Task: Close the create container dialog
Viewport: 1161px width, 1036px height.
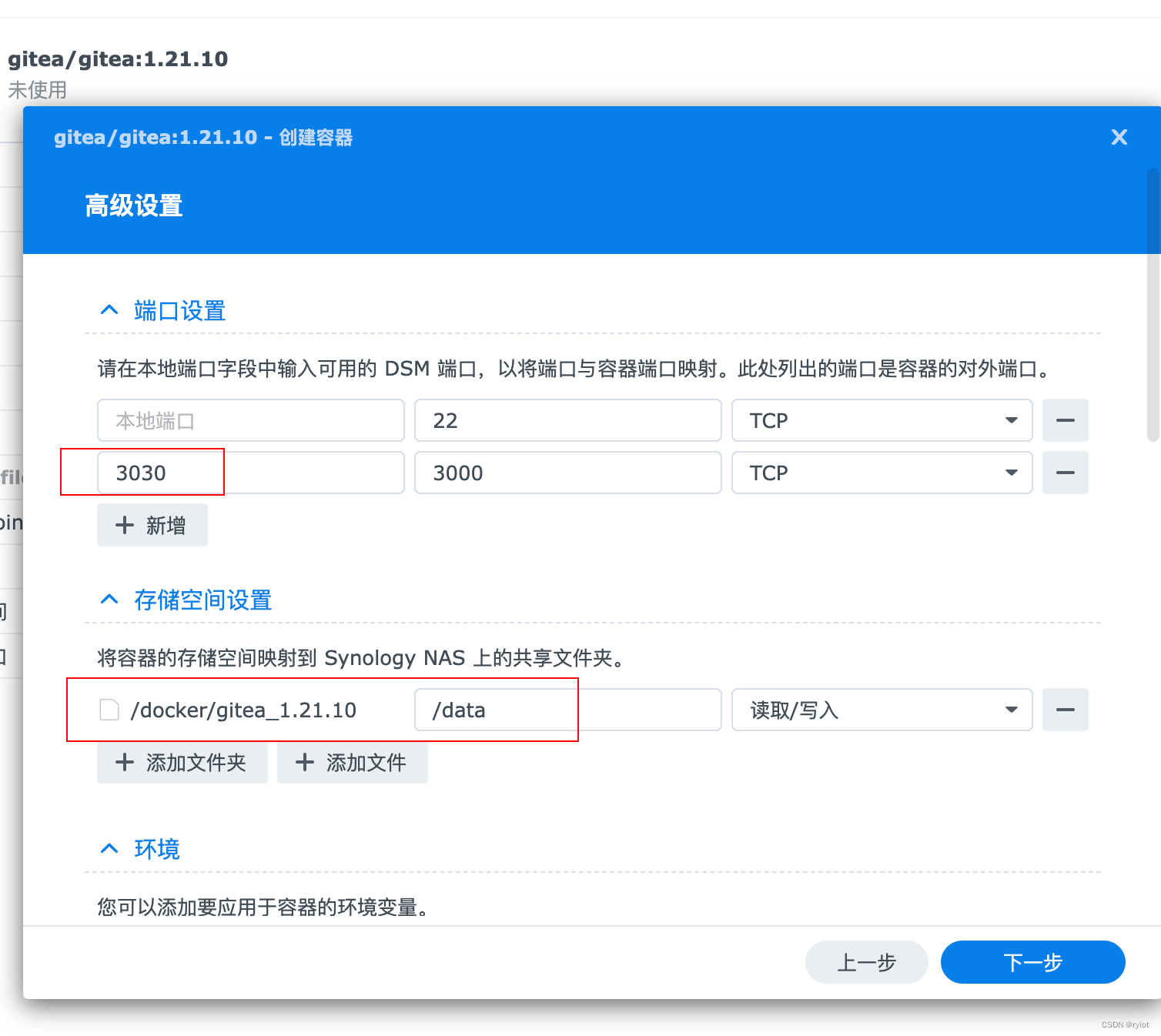Action: (x=1119, y=137)
